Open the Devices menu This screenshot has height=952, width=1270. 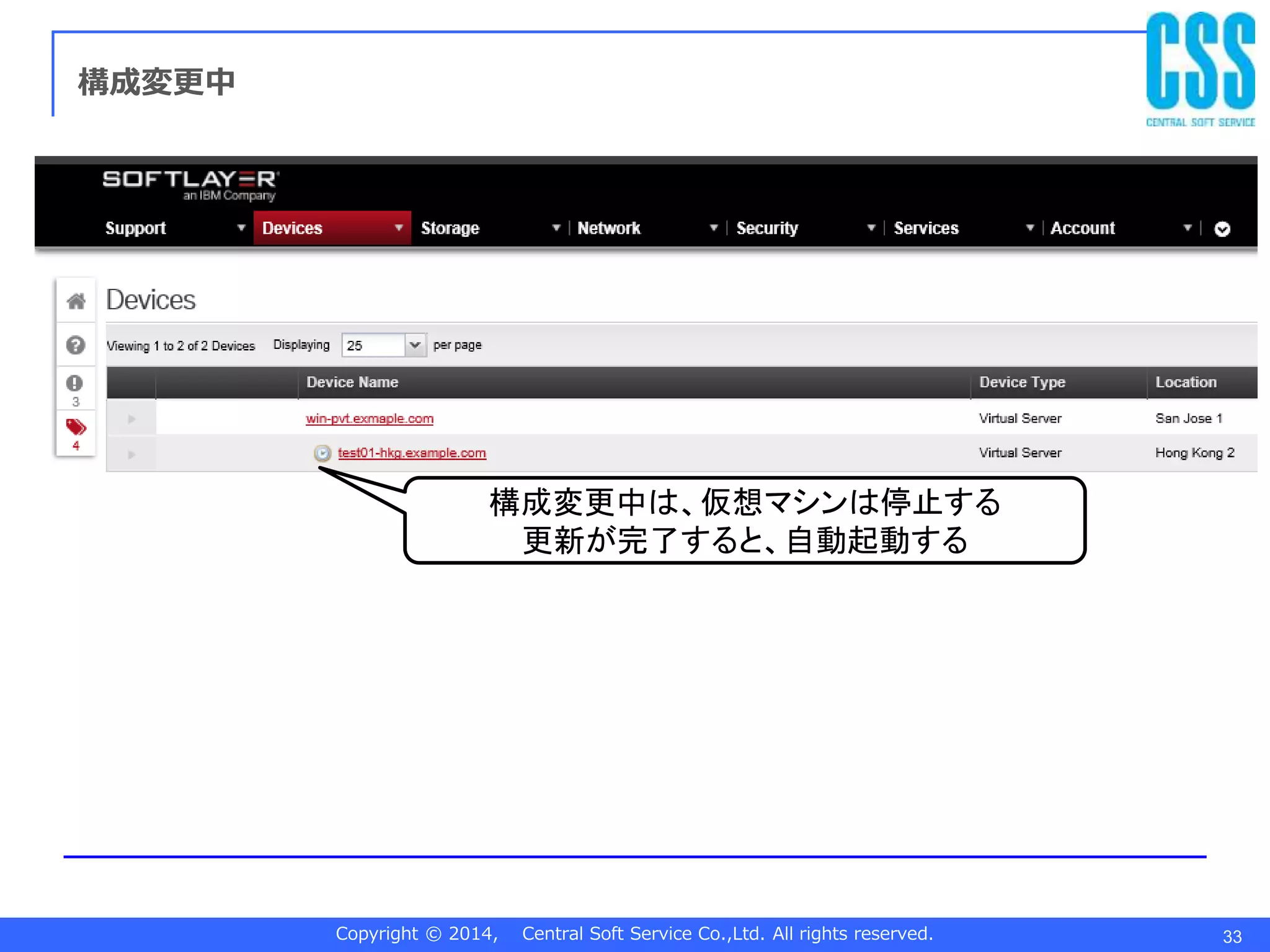pos(292,228)
